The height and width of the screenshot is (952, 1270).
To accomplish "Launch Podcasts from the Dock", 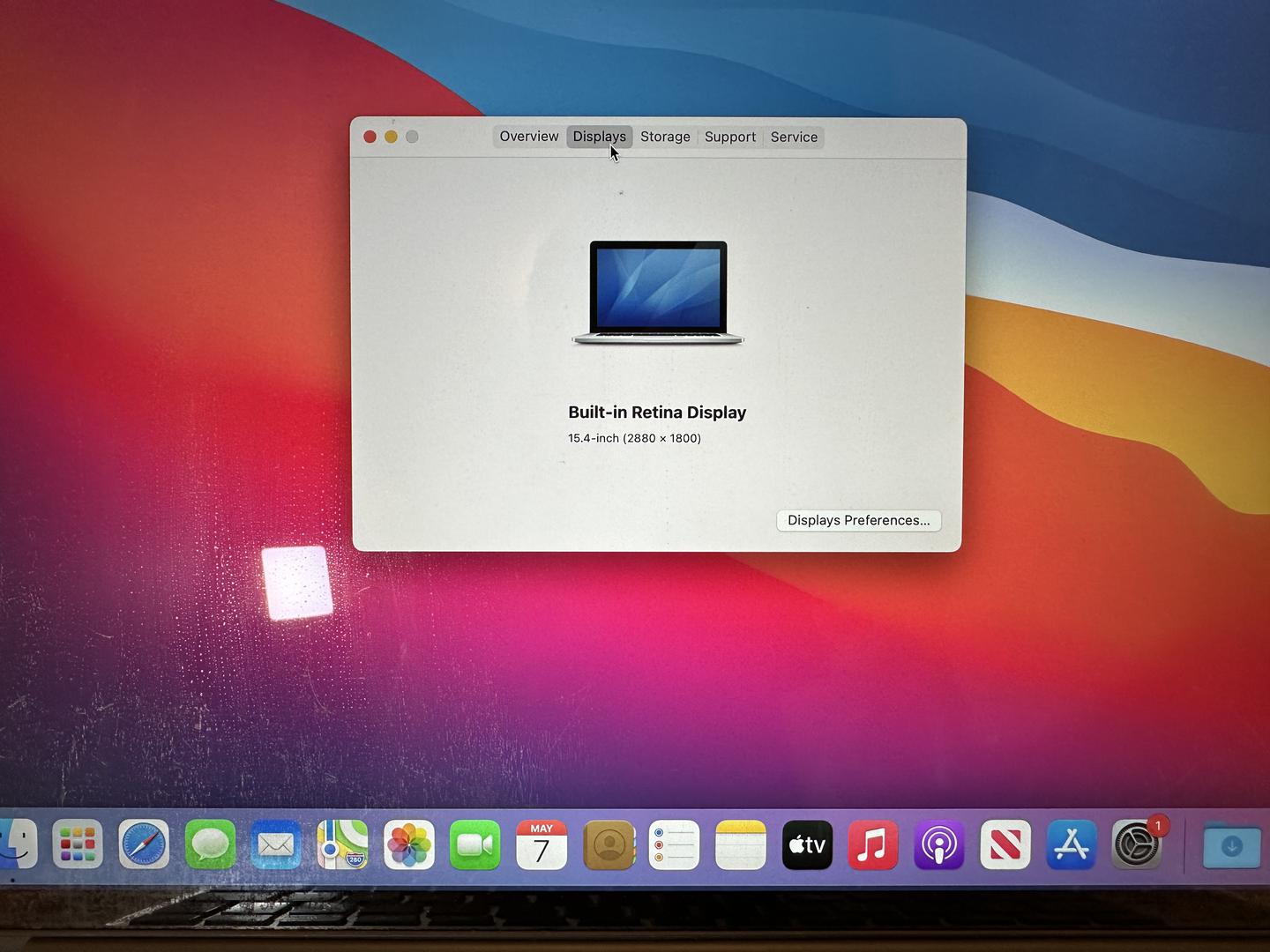I will point(939,844).
